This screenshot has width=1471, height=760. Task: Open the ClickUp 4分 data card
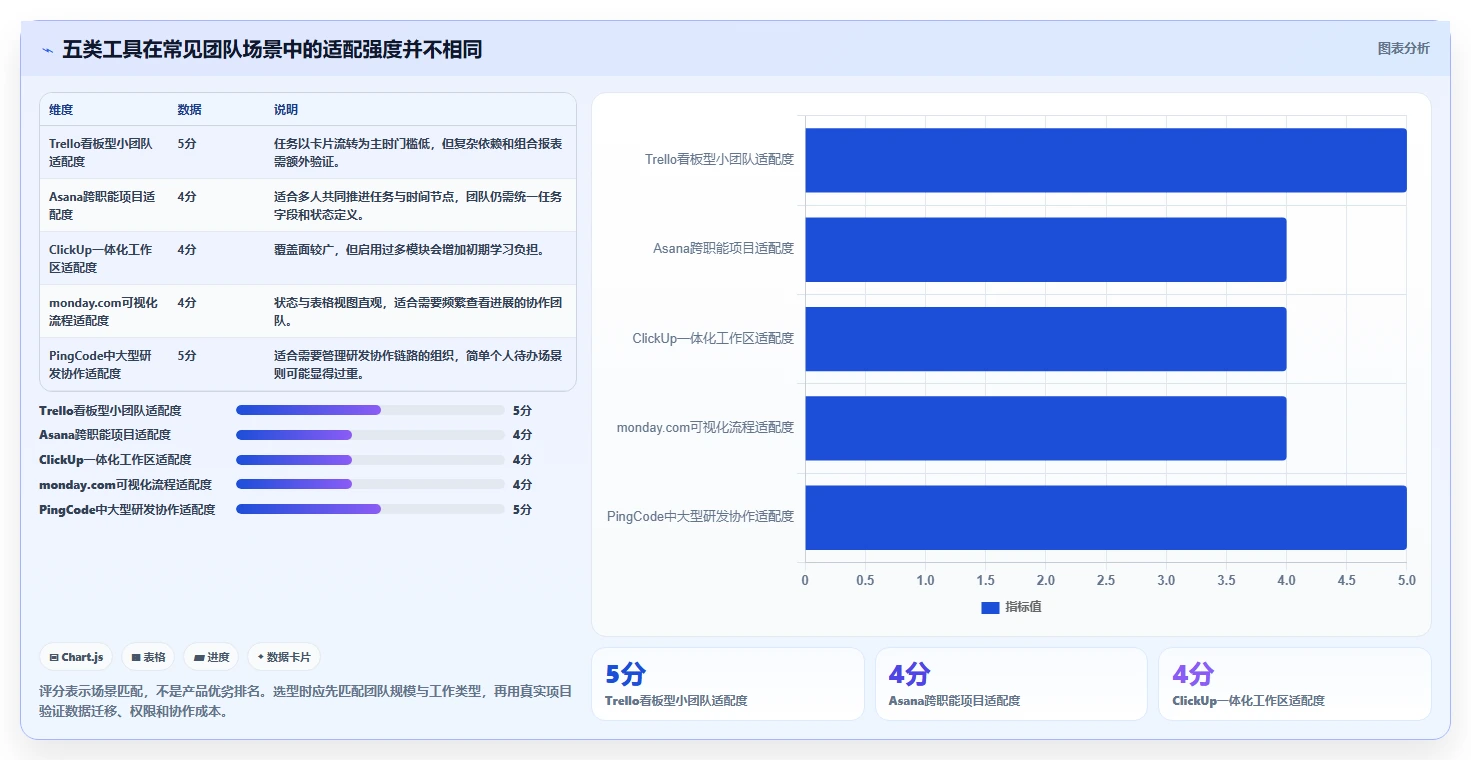[x=1295, y=684]
